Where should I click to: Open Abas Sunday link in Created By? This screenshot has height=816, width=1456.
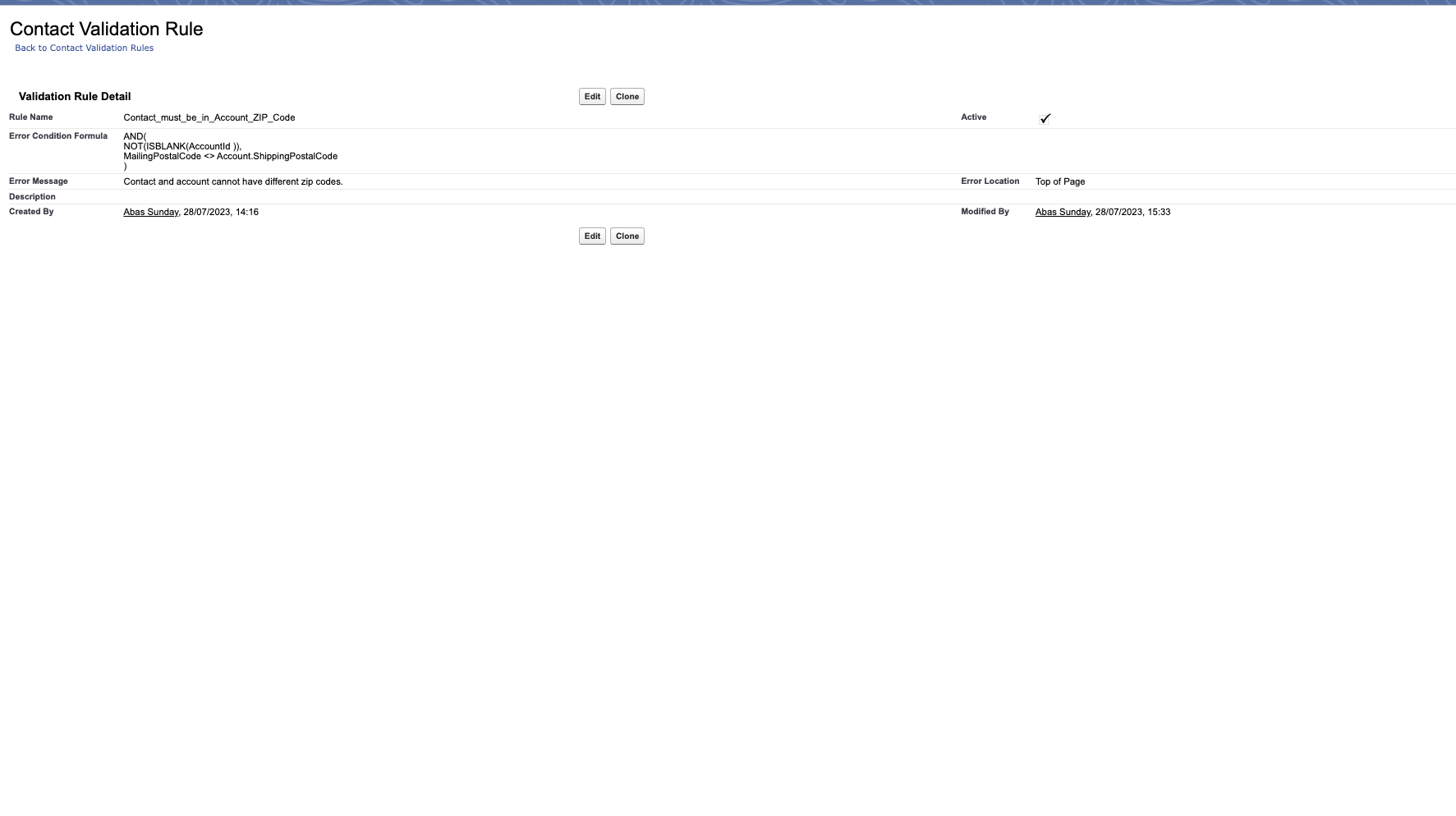pyautogui.click(x=151, y=212)
